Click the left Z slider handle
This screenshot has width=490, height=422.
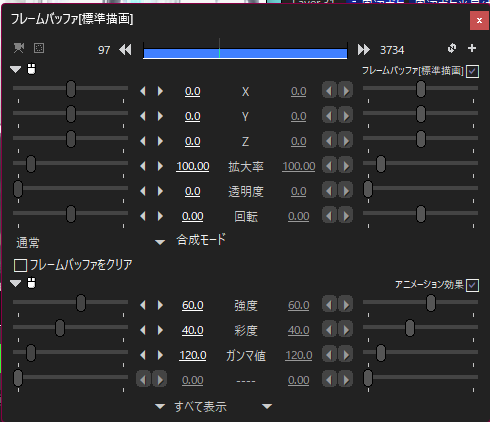click(x=71, y=139)
